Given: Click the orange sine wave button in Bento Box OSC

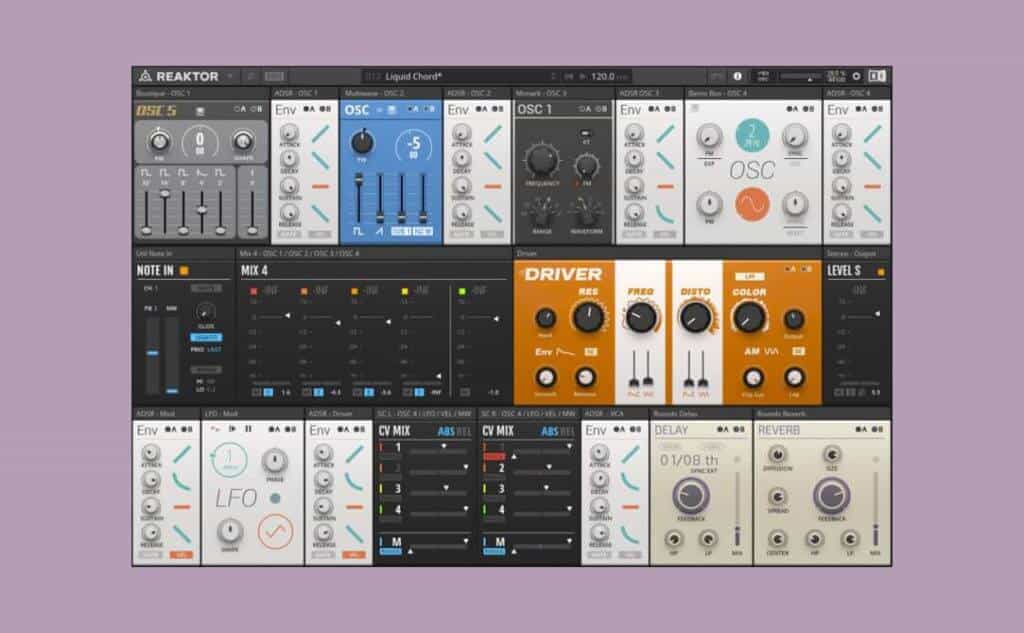Looking at the screenshot, I should pyautogui.click(x=752, y=204).
